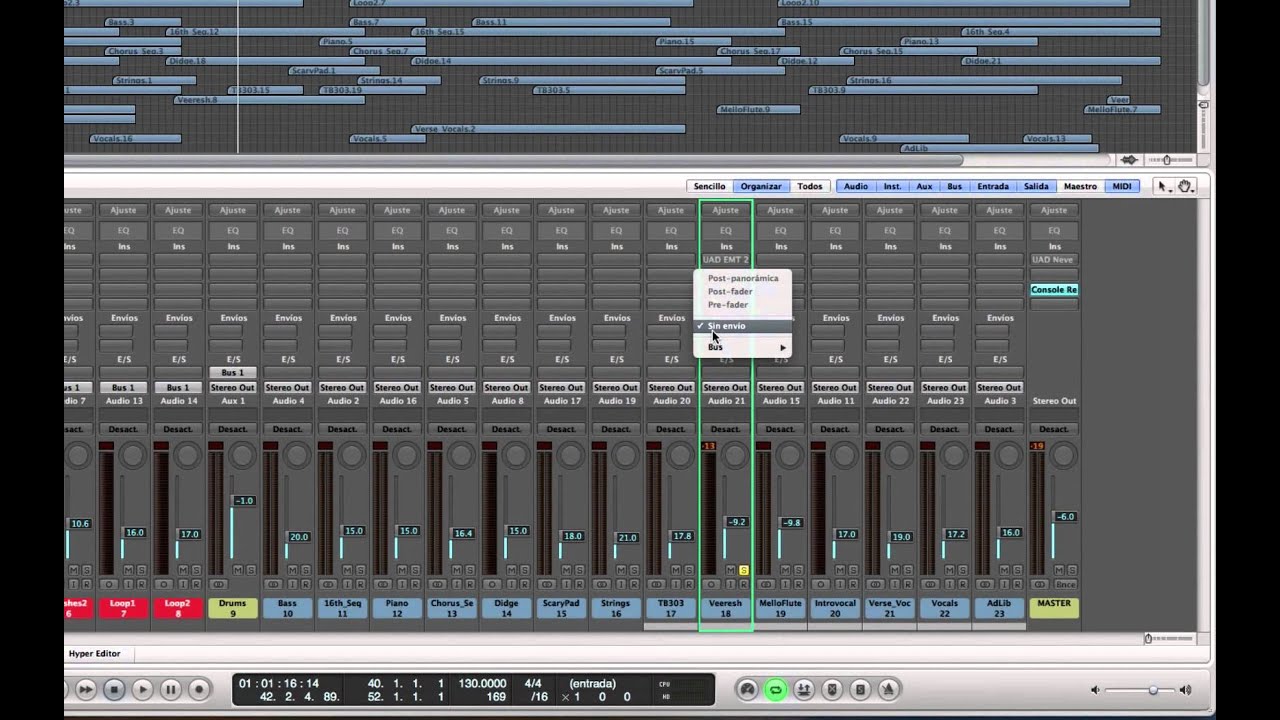
Task: Toggle stereo format icon on the Strings channel
Action: 602,584
